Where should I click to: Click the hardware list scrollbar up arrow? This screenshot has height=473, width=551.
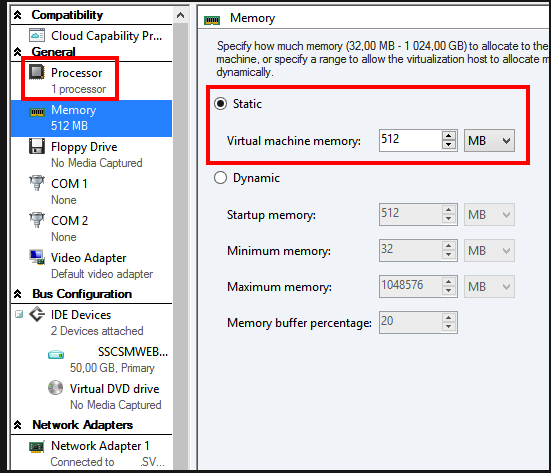180,15
